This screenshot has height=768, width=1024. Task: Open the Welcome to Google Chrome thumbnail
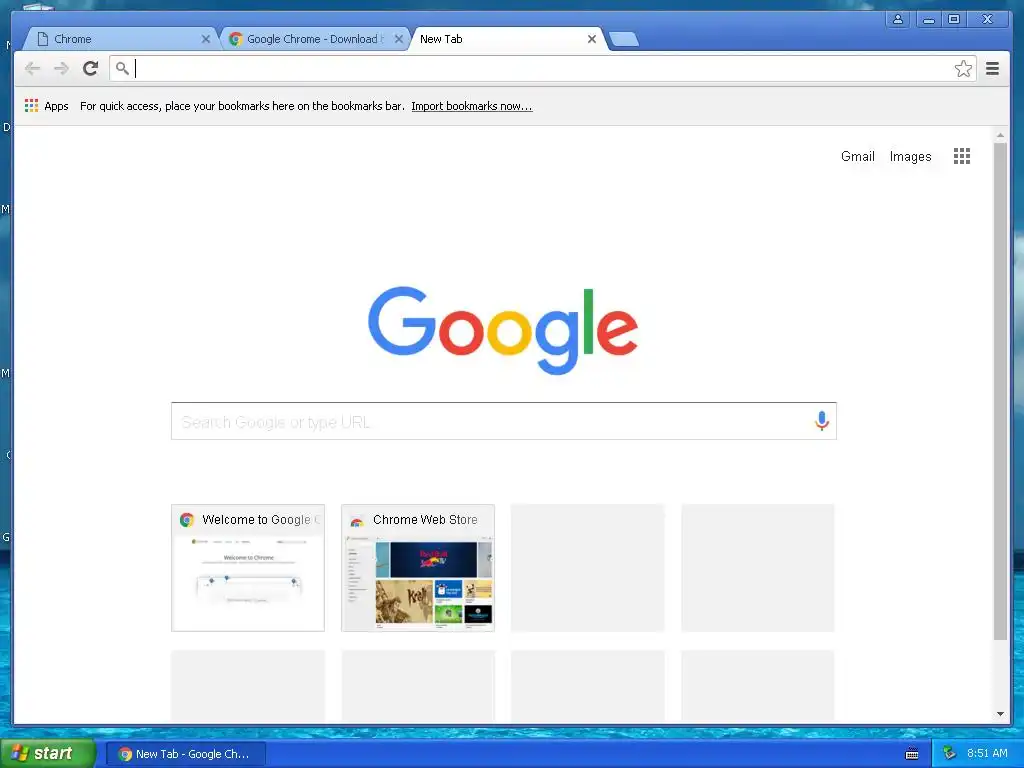[248, 568]
